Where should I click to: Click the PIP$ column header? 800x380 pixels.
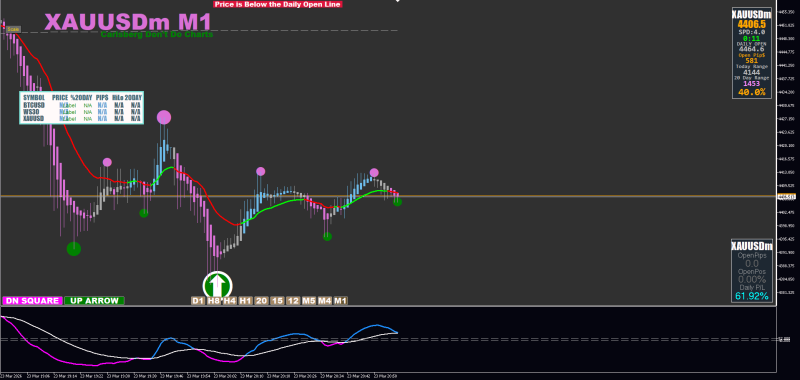[102, 97]
